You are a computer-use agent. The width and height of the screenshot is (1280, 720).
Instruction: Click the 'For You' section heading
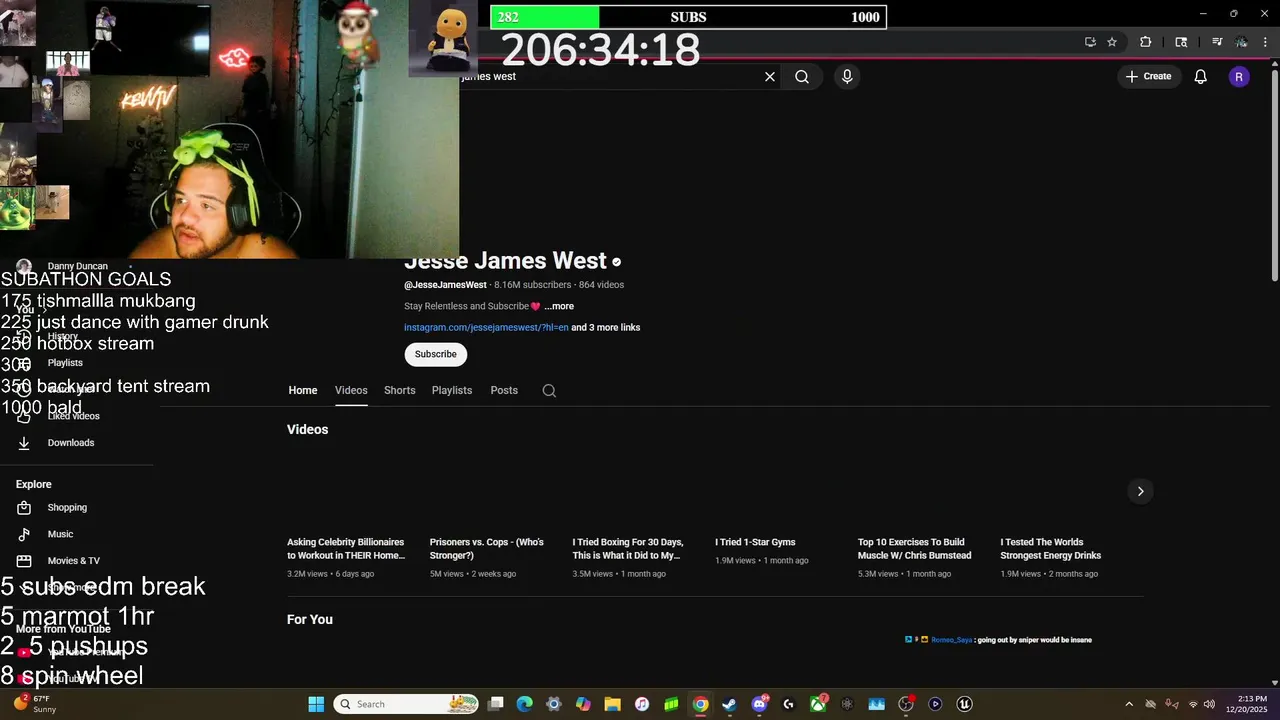click(x=310, y=619)
